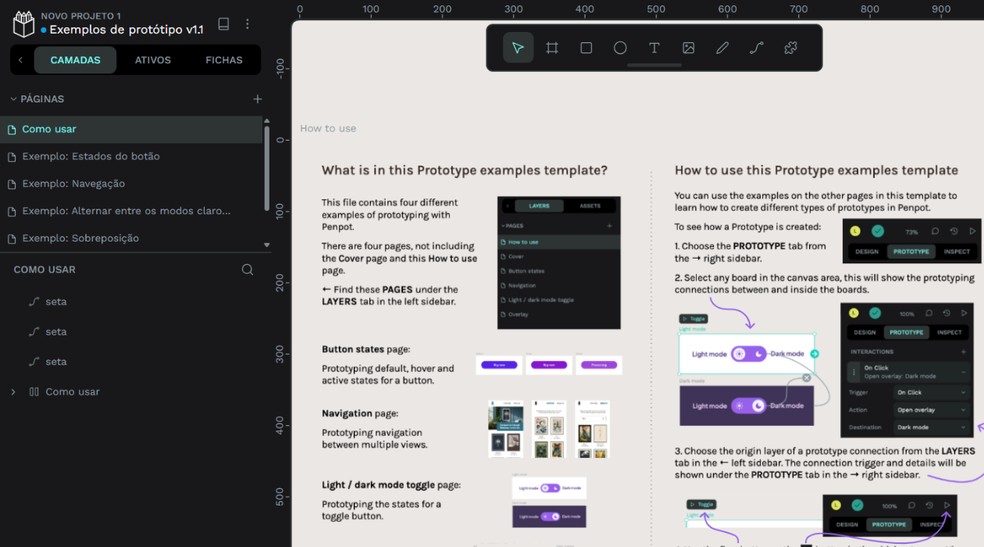Select the Path curve tool
This screenshot has height=547, width=984.
[756, 48]
